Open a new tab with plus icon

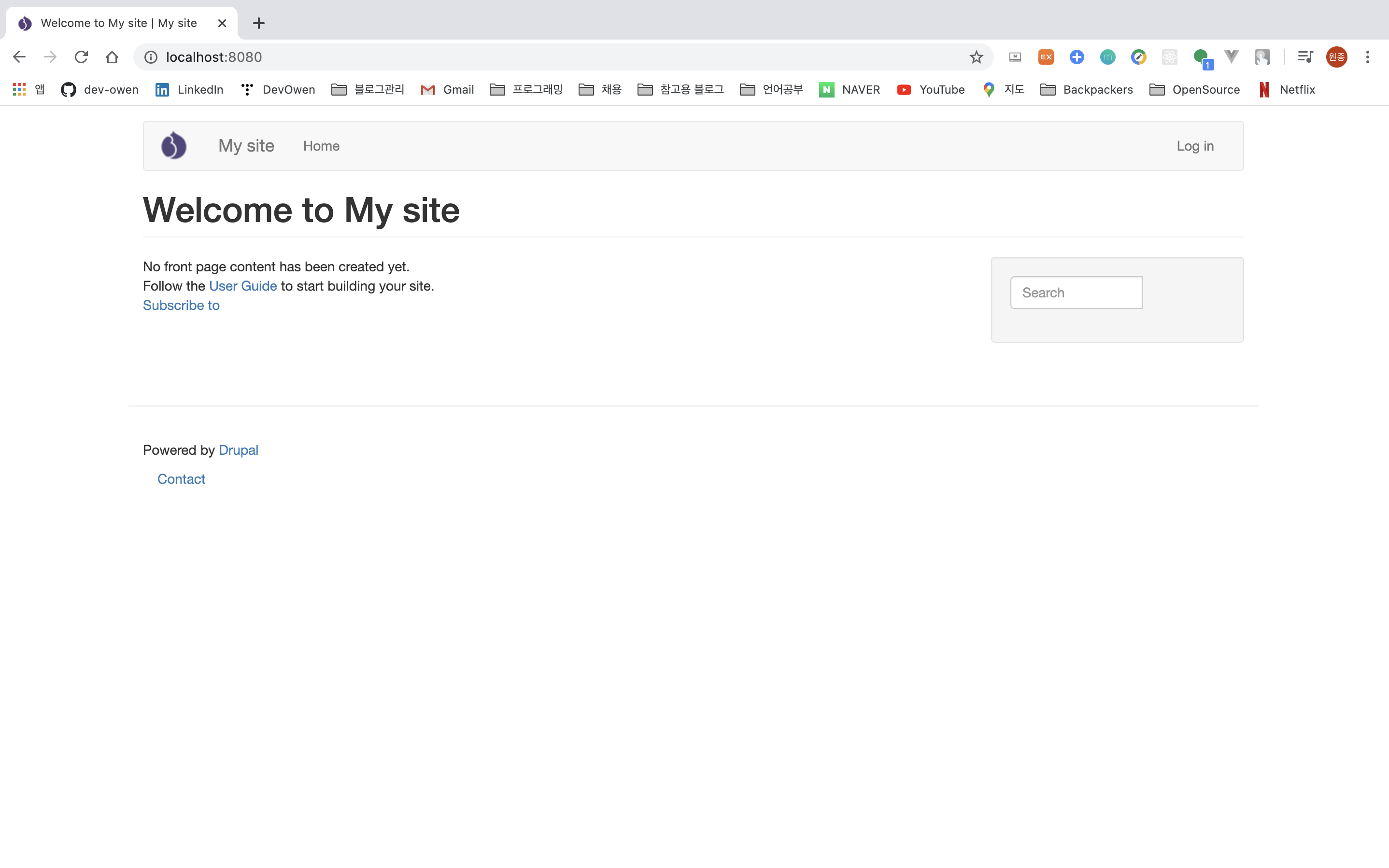point(258,23)
